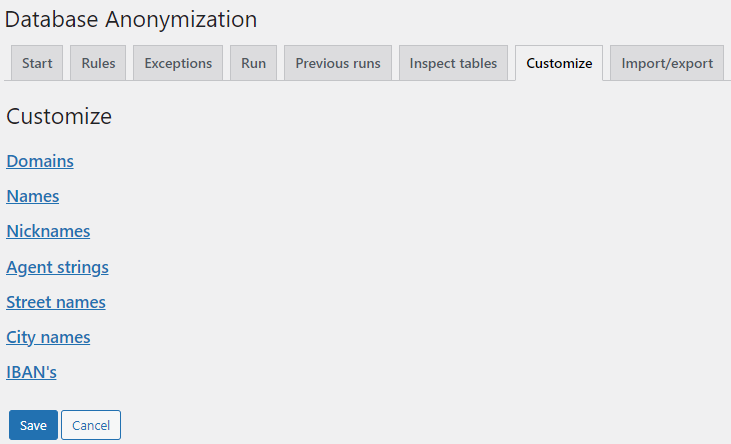
Task: Click the active Customize tab
Action: point(559,63)
